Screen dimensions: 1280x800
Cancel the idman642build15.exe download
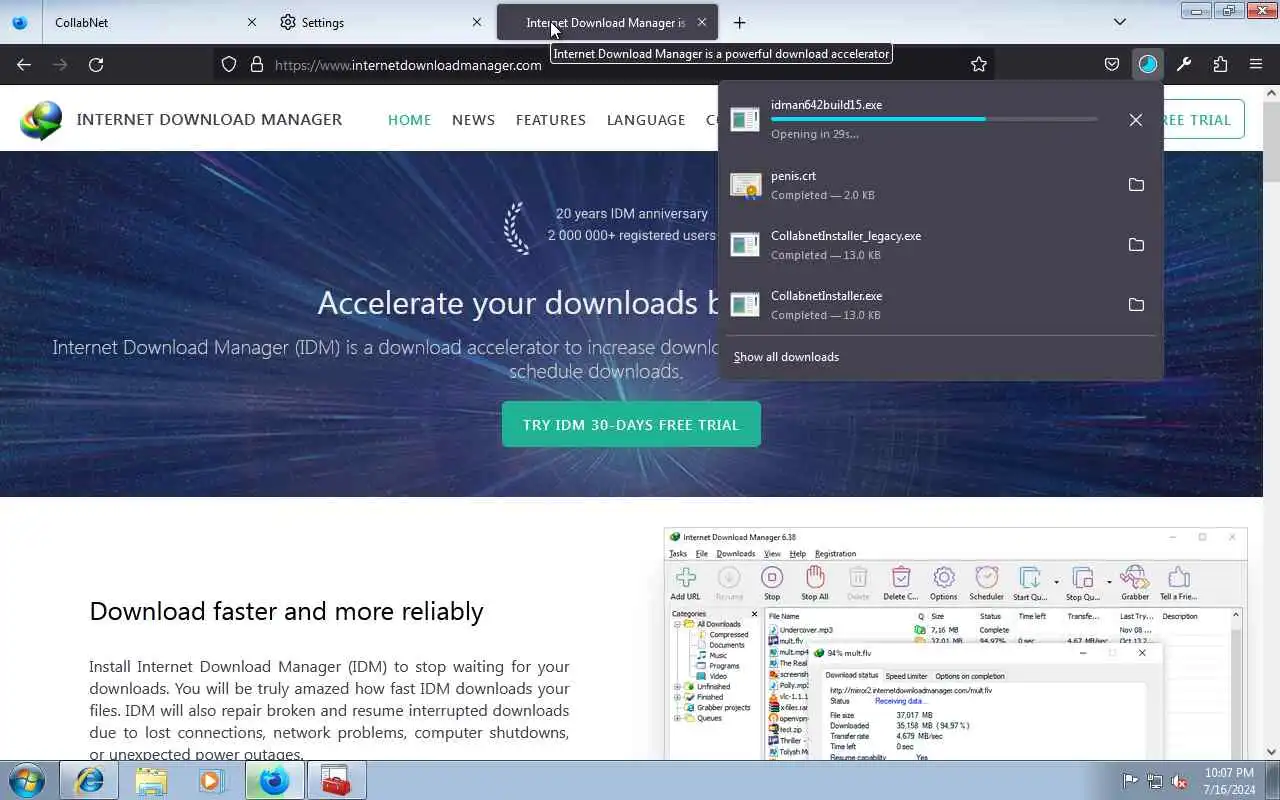(x=1136, y=120)
